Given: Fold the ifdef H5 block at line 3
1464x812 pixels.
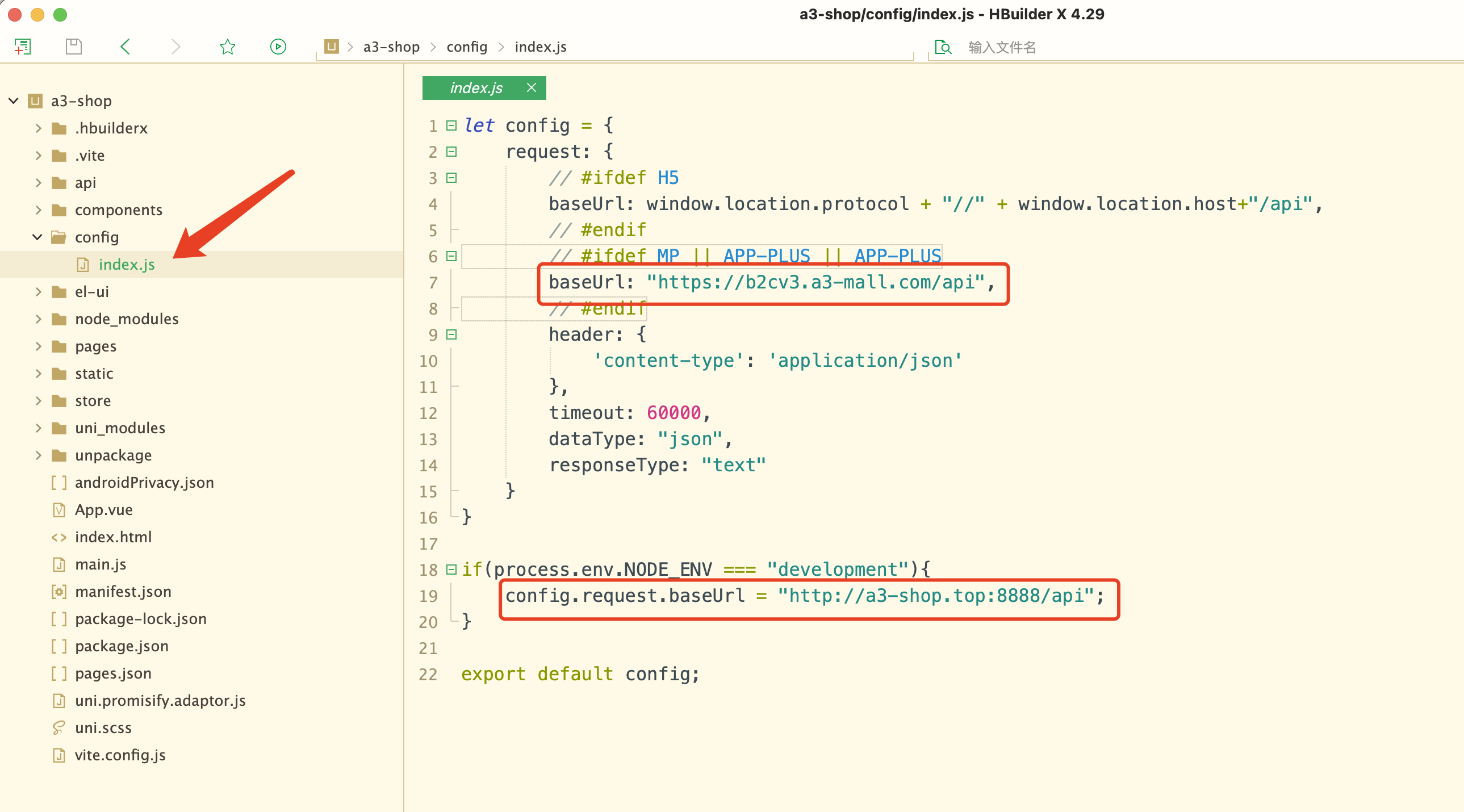Looking at the screenshot, I should click(x=451, y=178).
